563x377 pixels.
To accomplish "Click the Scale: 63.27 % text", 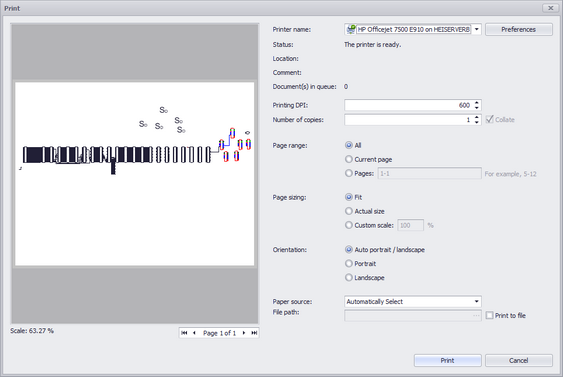I will click(x=32, y=331).
